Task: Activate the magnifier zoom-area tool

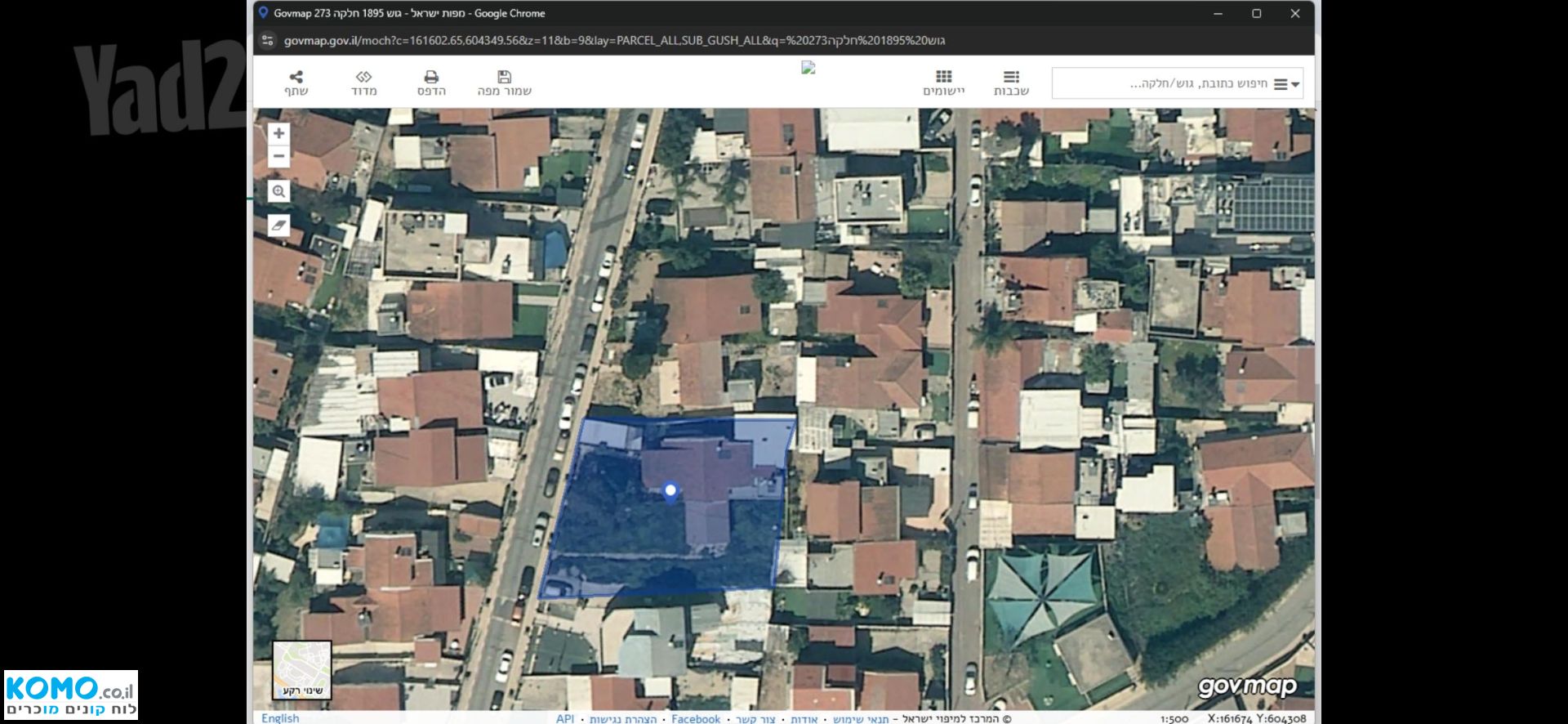Action: click(x=278, y=191)
